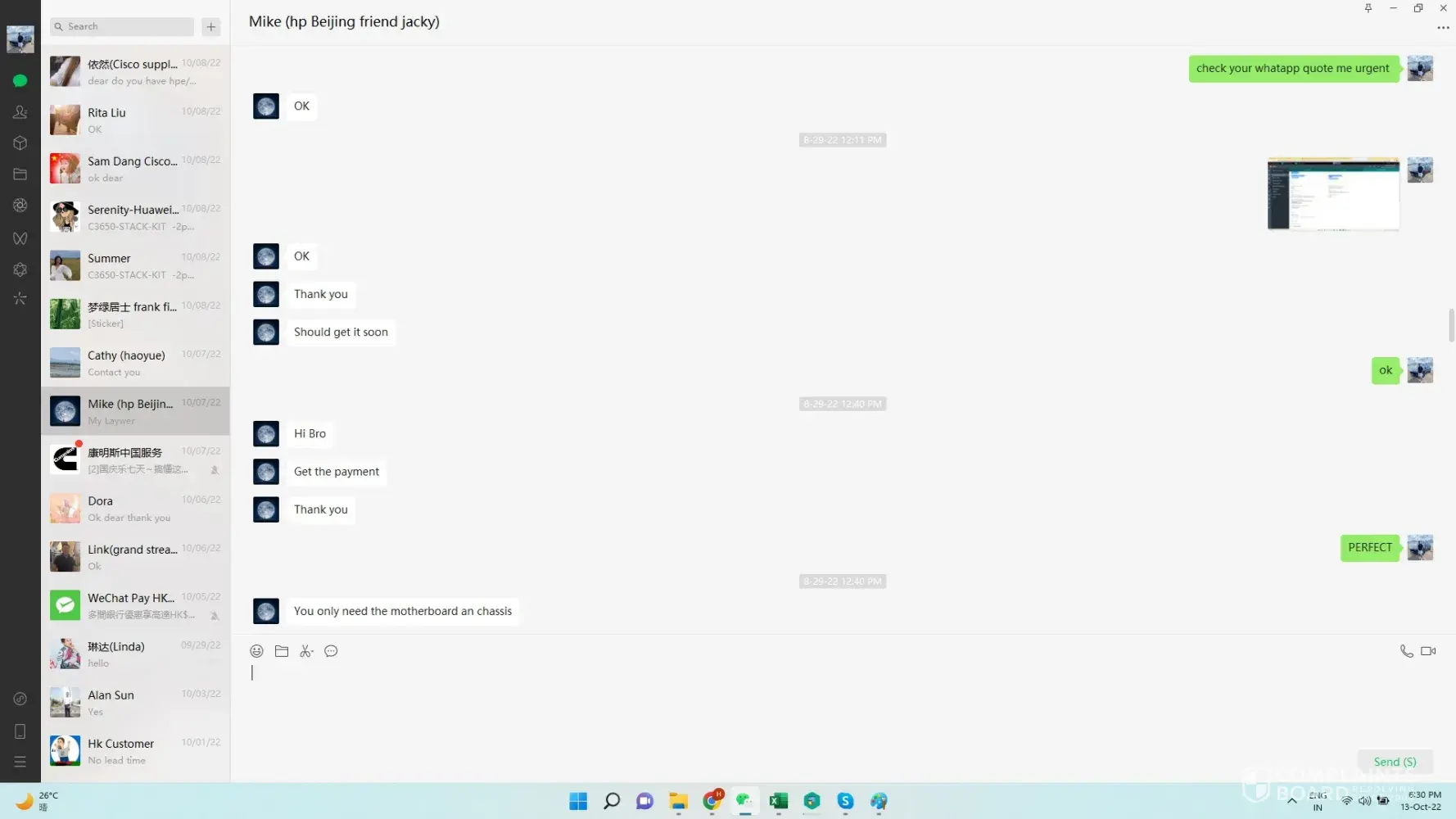The width and height of the screenshot is (1456, 819).
Task: Open the emoji sticker picker
Action: pyautogui.click(x=256, y=651)
